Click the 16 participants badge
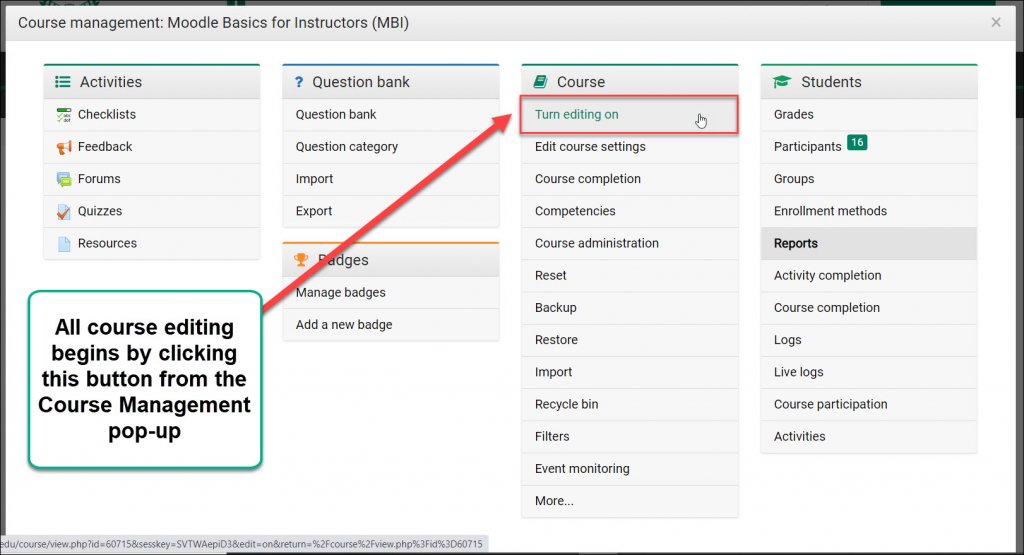This screenshot has height=555, width=1024. 857,142
